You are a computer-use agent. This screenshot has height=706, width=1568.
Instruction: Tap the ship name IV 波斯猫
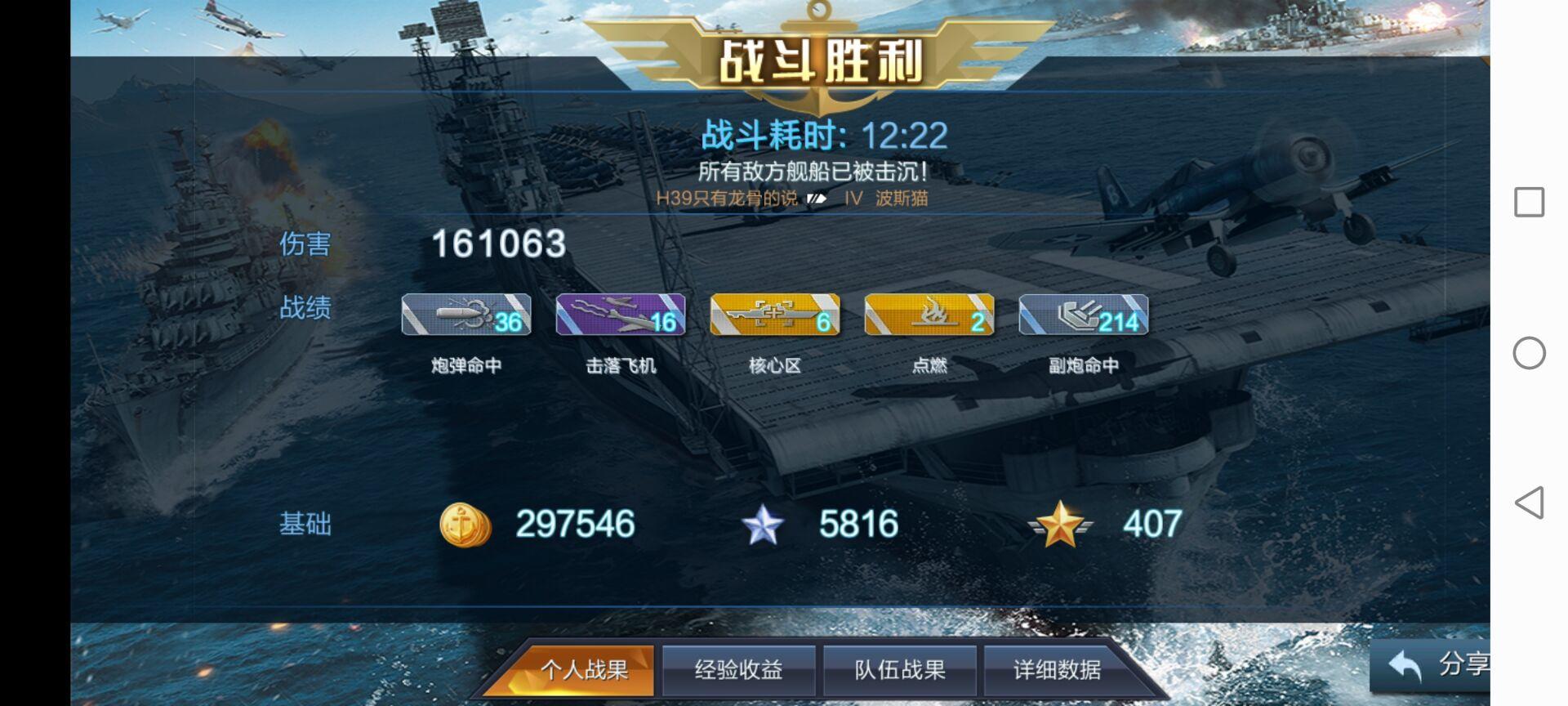click(x=886, y=199)
